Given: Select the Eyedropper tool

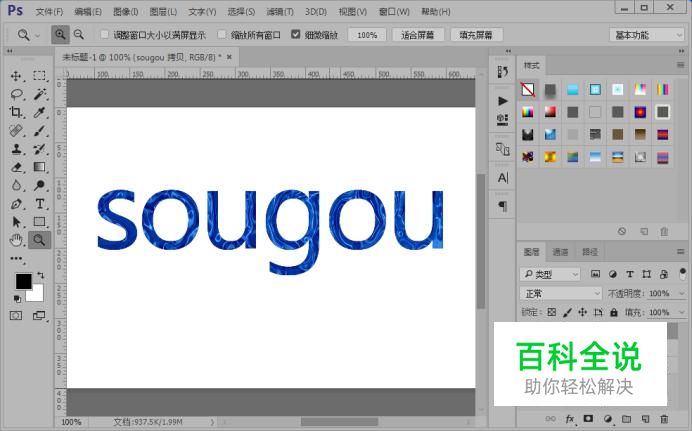Looking at the screenshot, I should click(39, 112).
